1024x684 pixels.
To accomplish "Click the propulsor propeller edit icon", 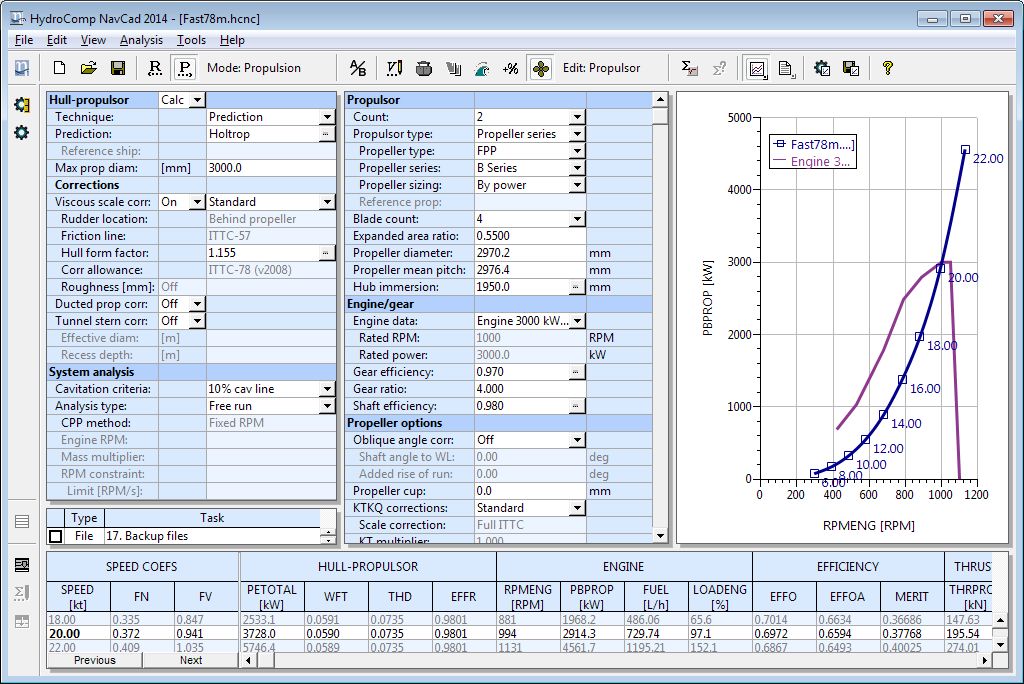I will pos(541,68).
